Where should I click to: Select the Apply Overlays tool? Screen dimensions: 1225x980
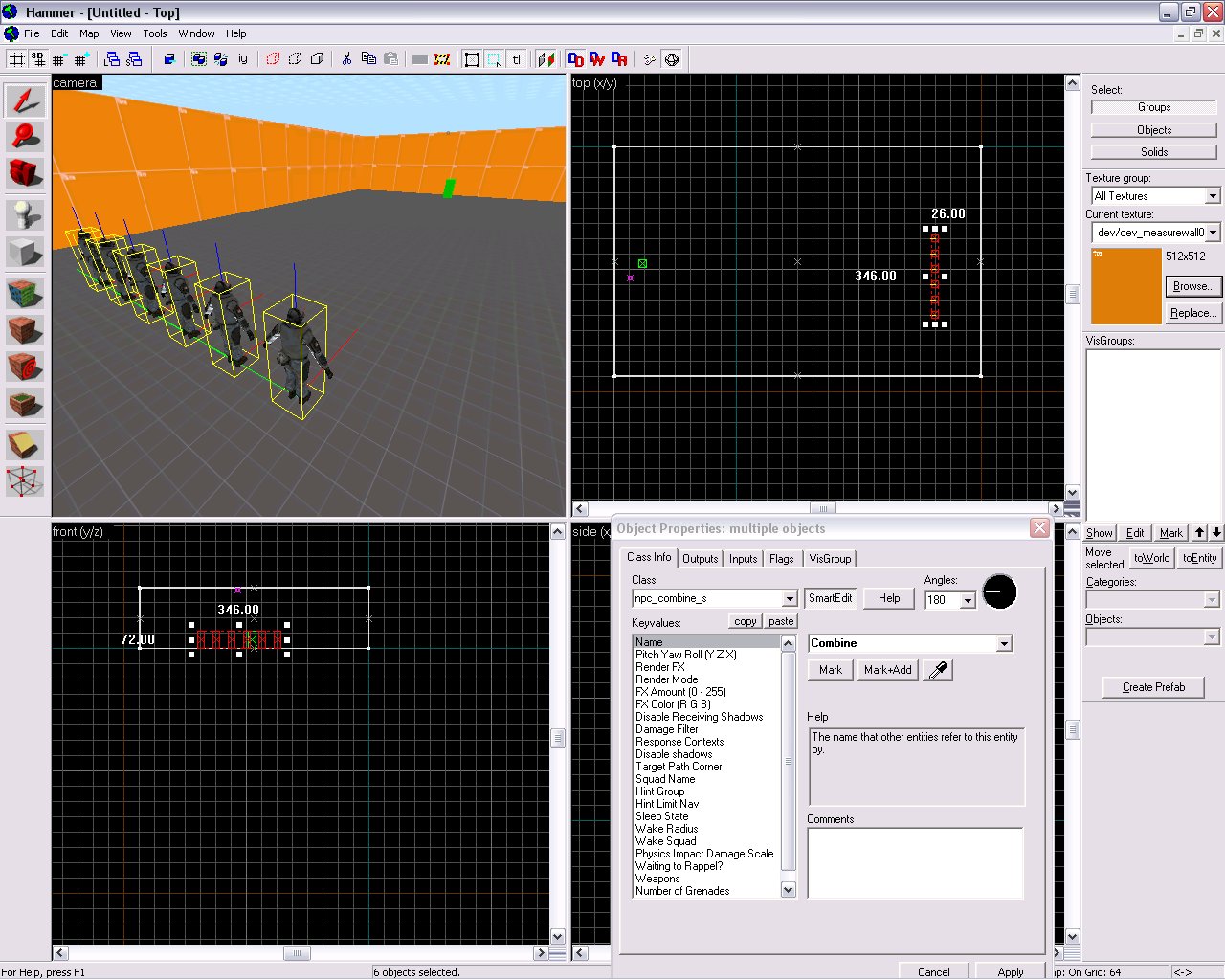point(25,404)
